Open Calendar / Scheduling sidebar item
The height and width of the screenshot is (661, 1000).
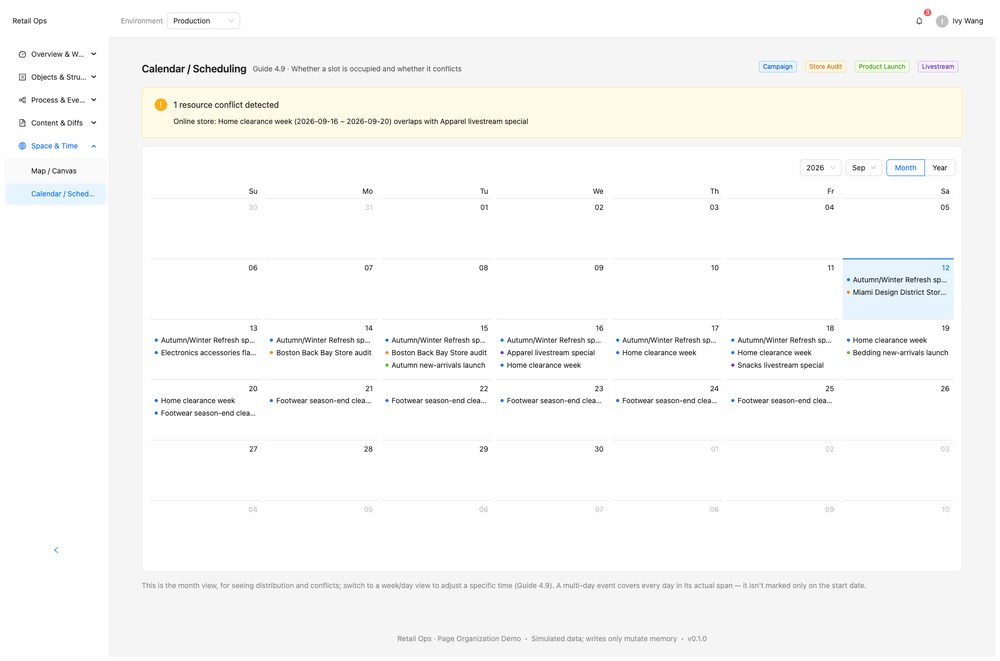coord(56,195)
